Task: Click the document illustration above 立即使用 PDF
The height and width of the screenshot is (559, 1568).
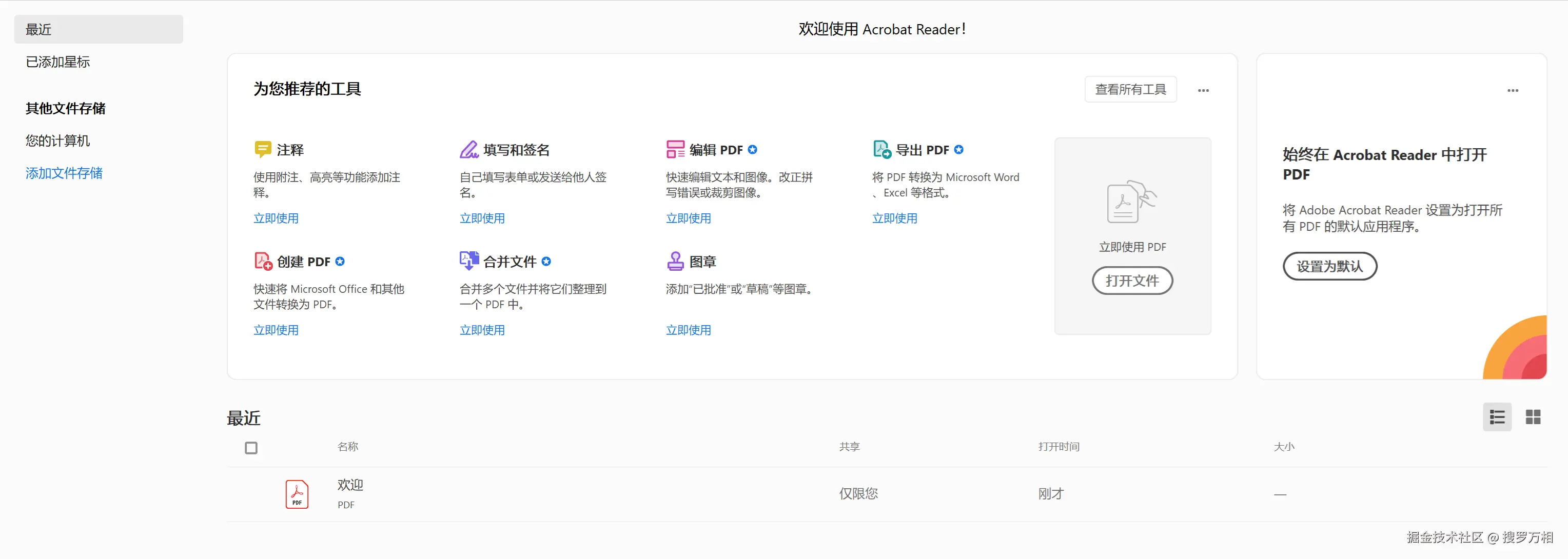Action: coord(1131,202)
